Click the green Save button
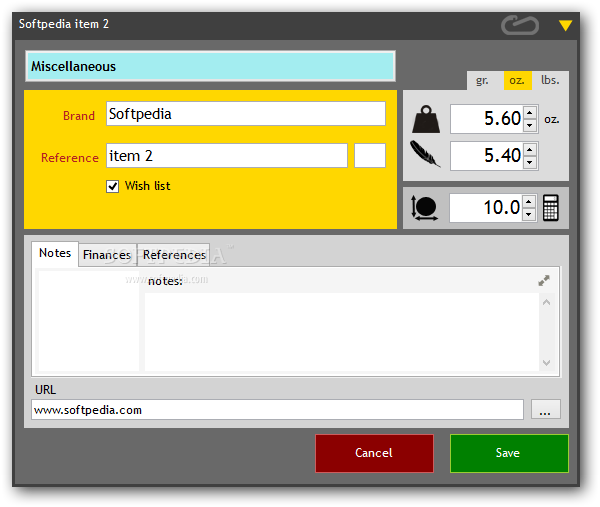600x507 pixels. pos(509,453)
